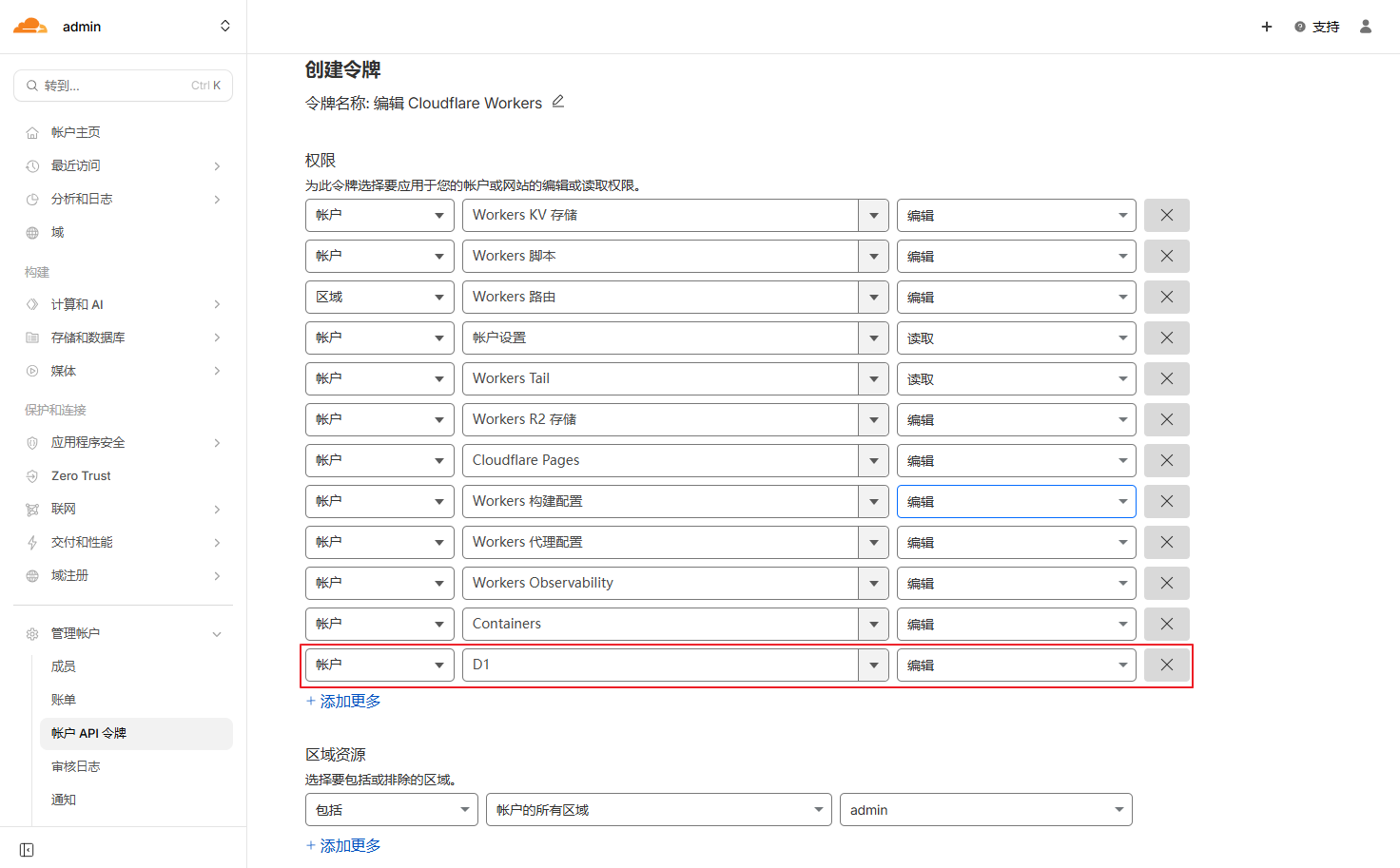The width and height of the screenshot is (1400, 868).
Task: Click the plus icon in top bar
Action: (x=1267, y=27)
